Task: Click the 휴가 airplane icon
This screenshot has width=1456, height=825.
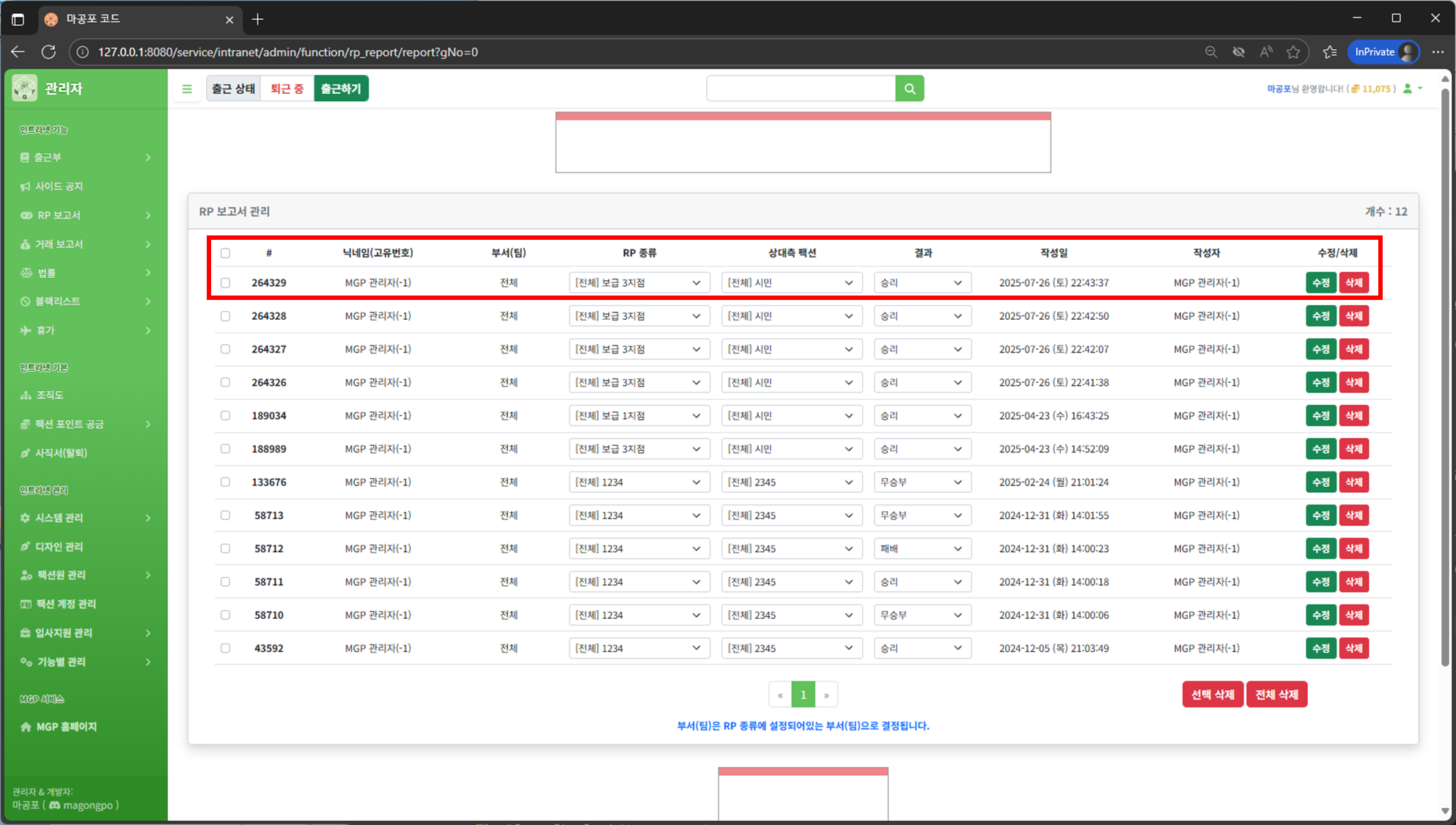Action: tap(26, 330)
